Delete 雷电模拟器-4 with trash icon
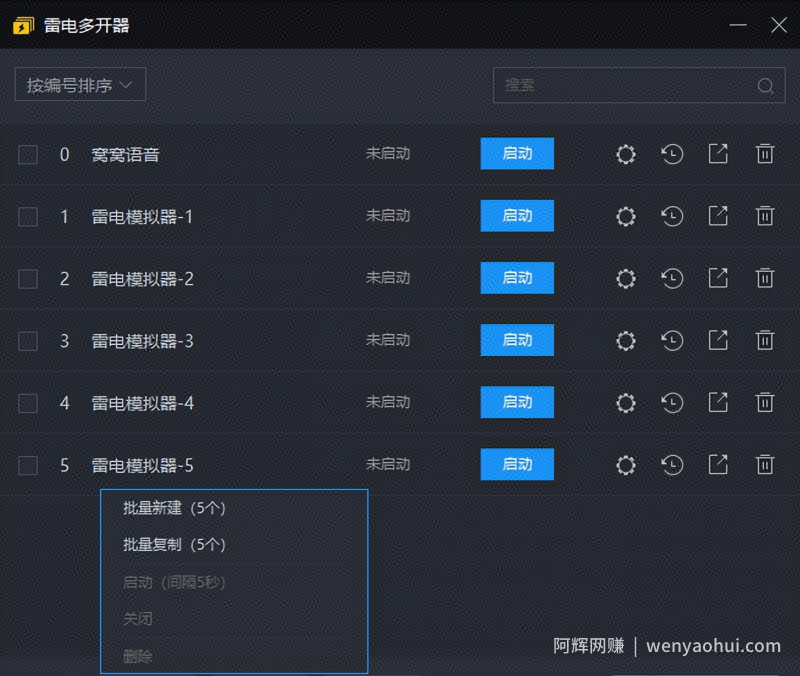The image size is (800, 676). tap(764, 403)
